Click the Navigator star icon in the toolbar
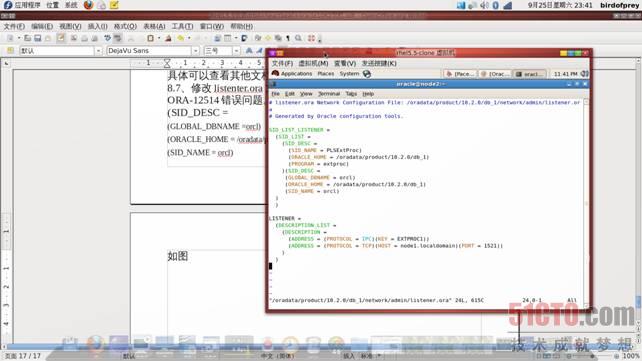This screenshot has width=642, height=361. (268, 38)
